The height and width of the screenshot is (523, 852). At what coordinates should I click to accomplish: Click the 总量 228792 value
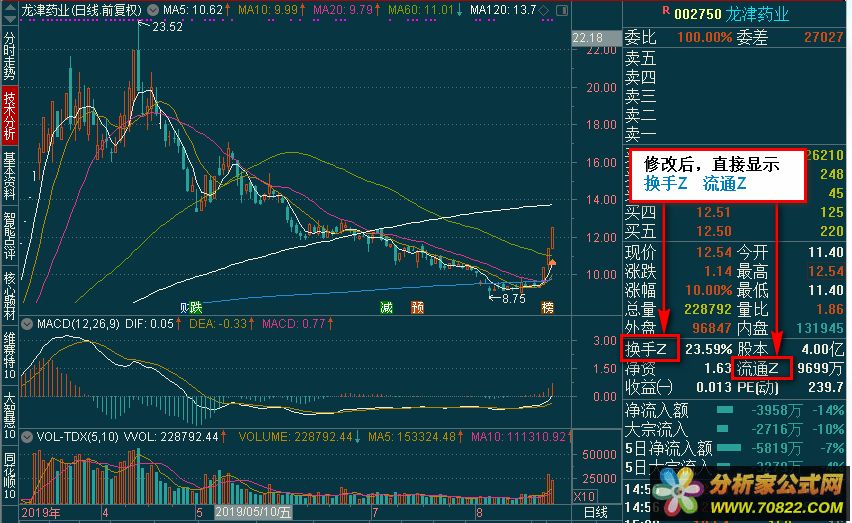pos(708,309)
